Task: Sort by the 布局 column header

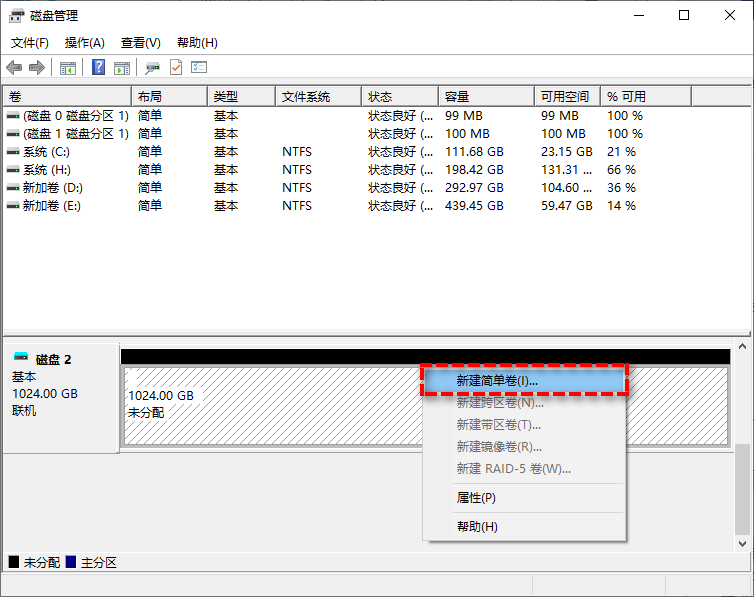Action: point(170,97)
